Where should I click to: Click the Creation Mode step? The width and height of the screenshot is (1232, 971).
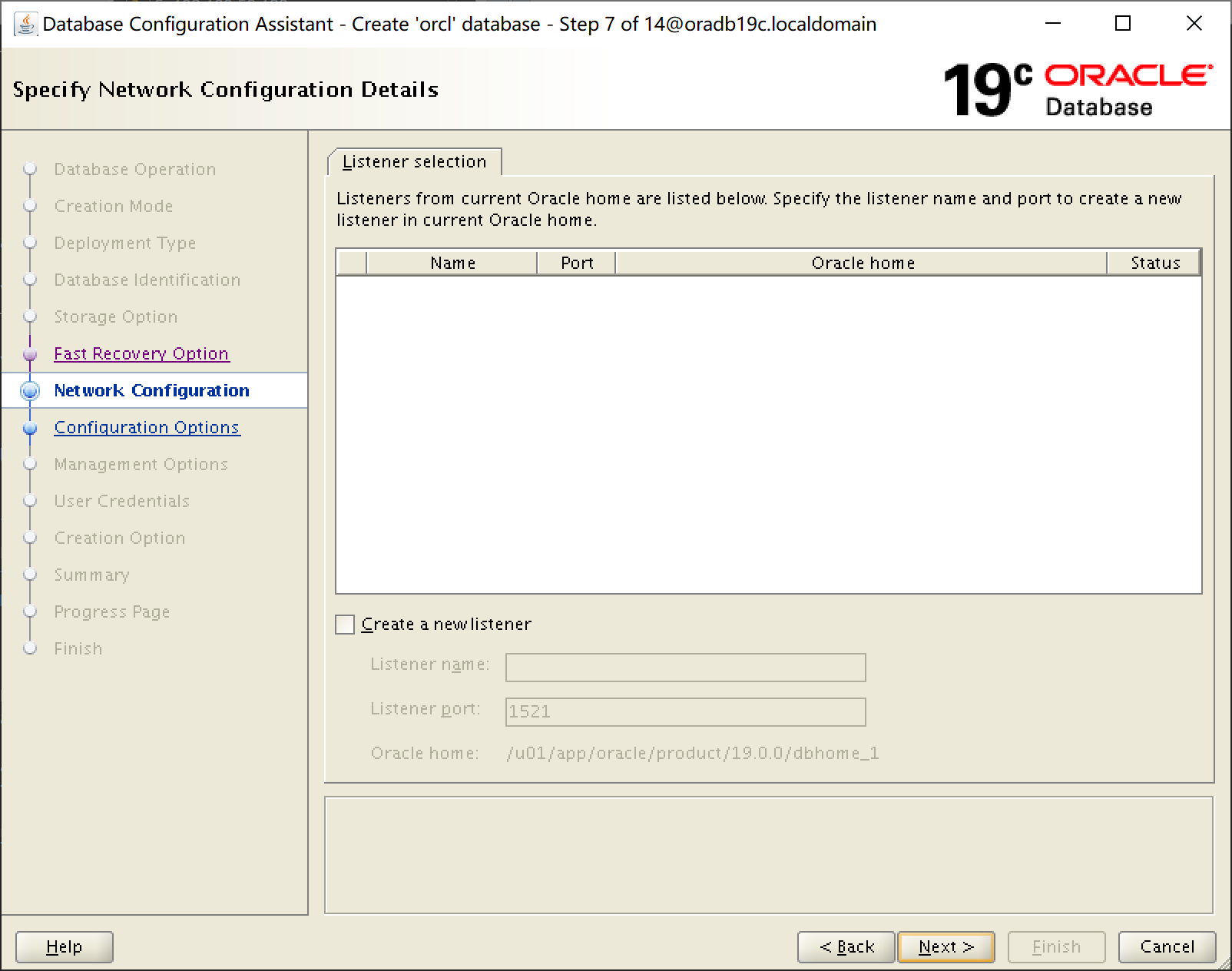pos(113,206)
